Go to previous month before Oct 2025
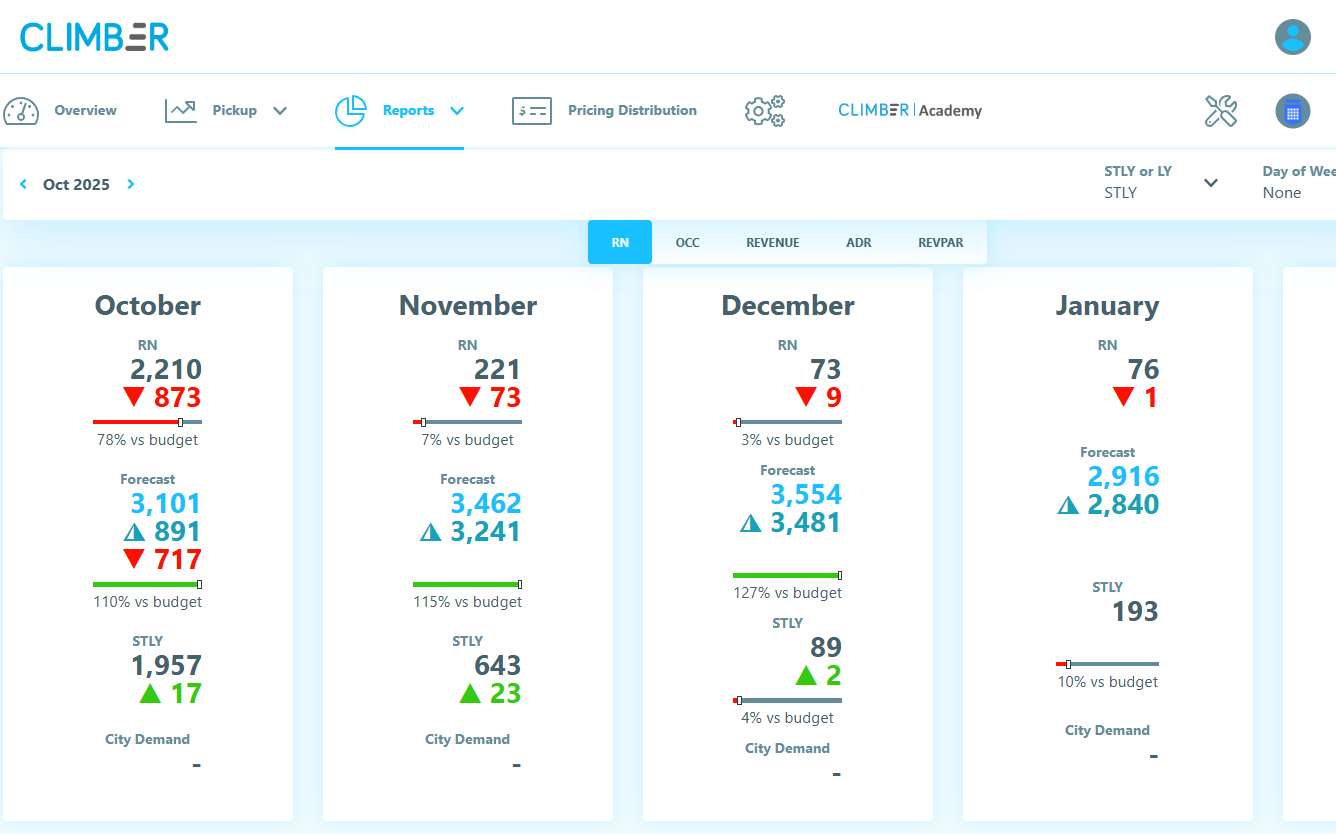 tap(23, 184)
